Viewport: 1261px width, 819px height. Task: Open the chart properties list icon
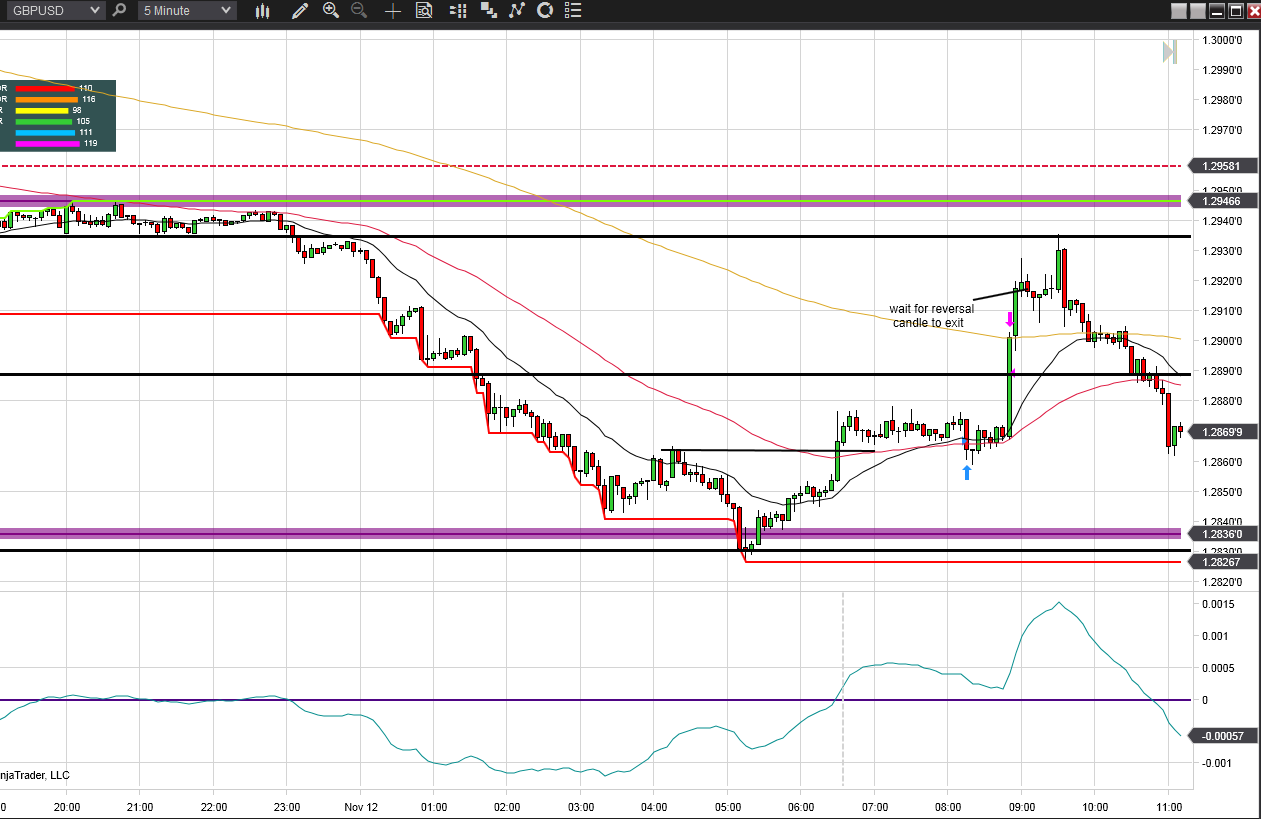(x=572, y=11)
